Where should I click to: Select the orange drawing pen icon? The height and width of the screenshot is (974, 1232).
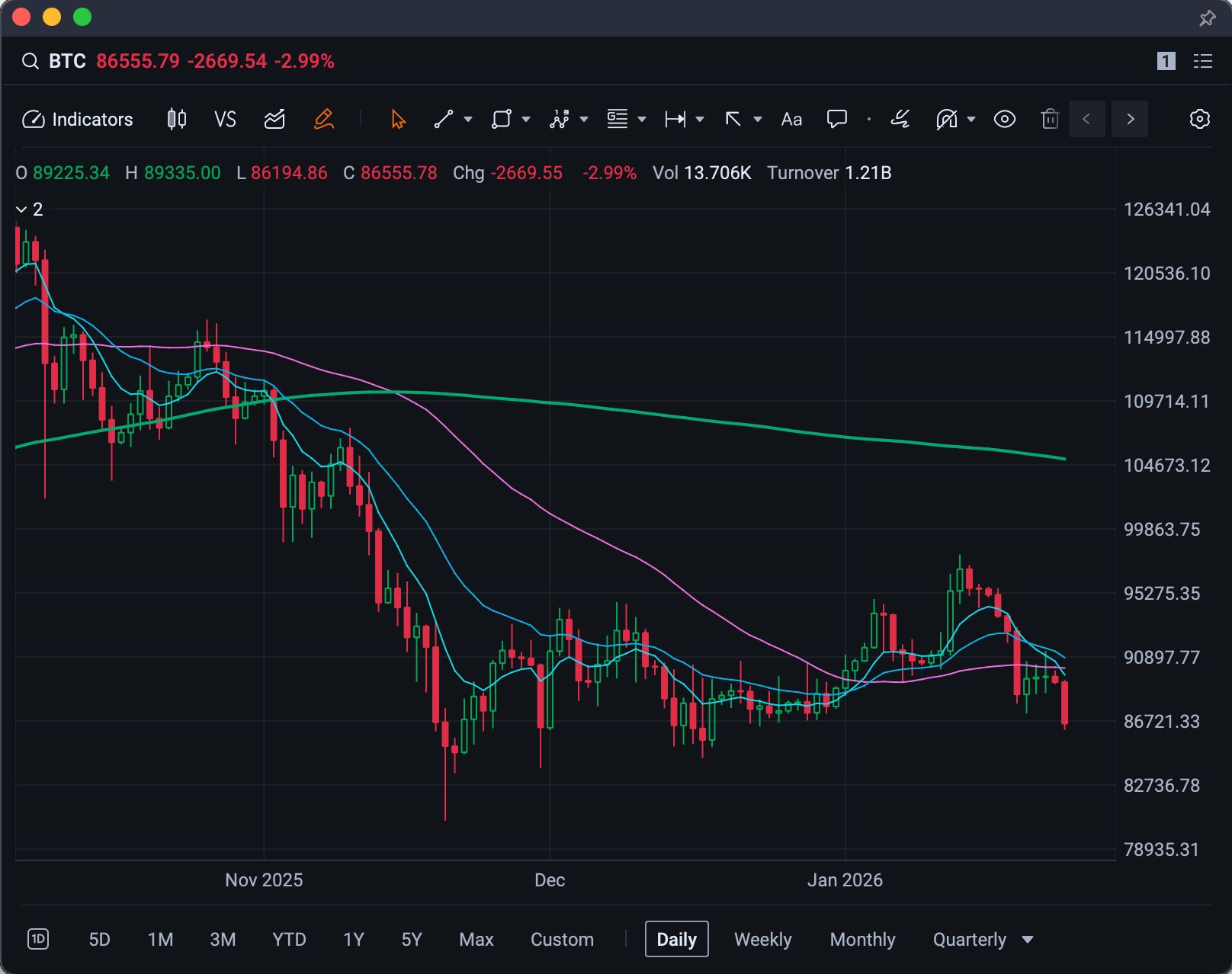[323, 119]
